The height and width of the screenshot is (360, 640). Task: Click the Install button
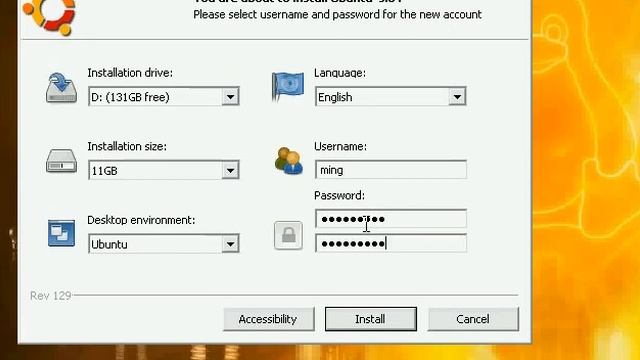point(371,319)
